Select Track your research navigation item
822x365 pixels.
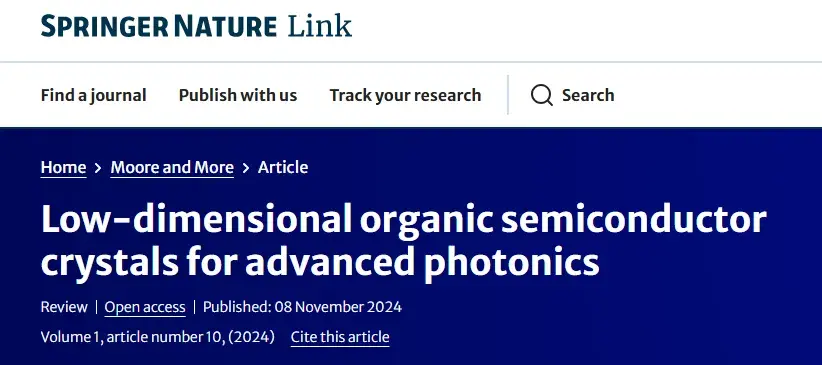pos(405,95)
